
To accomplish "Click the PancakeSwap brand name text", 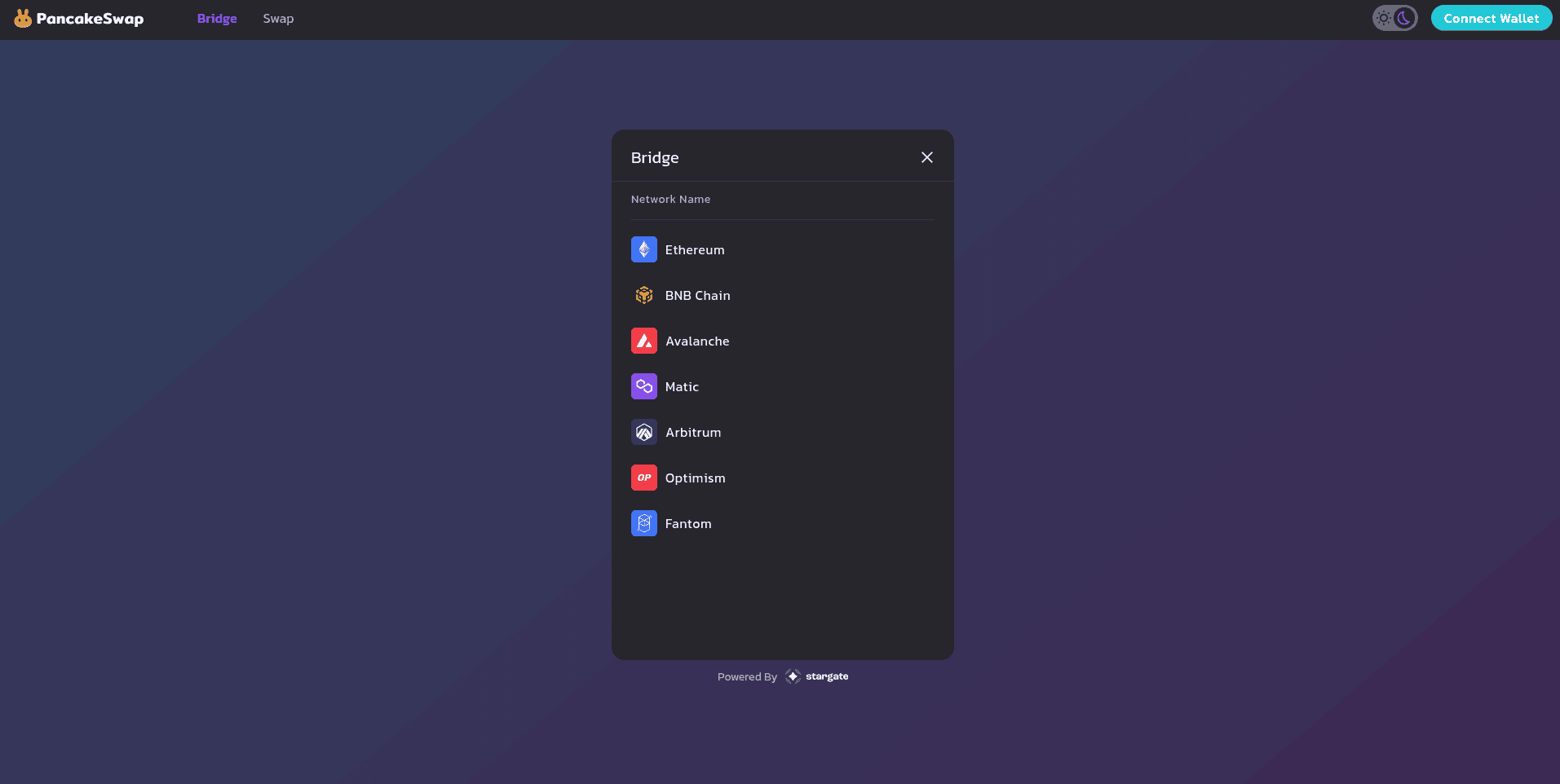I will 90,19.
